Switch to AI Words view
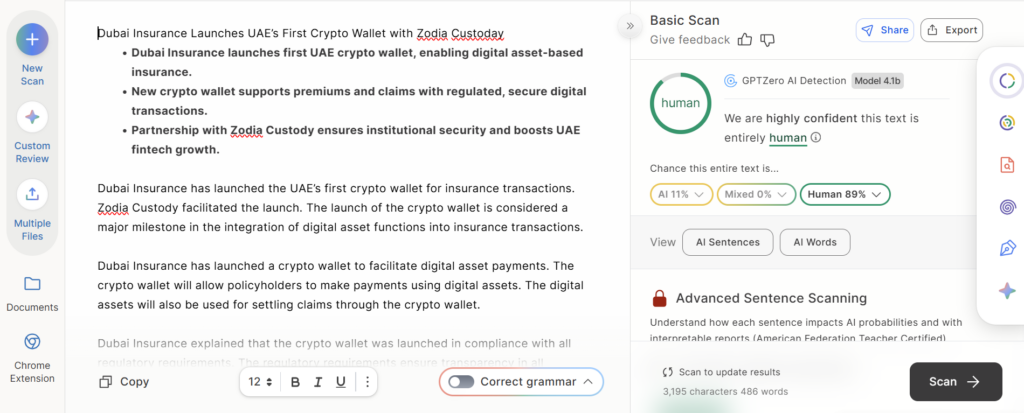 (814, 242)
